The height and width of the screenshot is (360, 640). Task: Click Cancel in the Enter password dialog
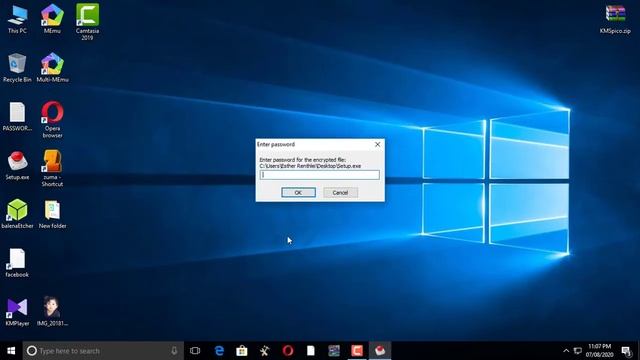[x=340, y=193]
